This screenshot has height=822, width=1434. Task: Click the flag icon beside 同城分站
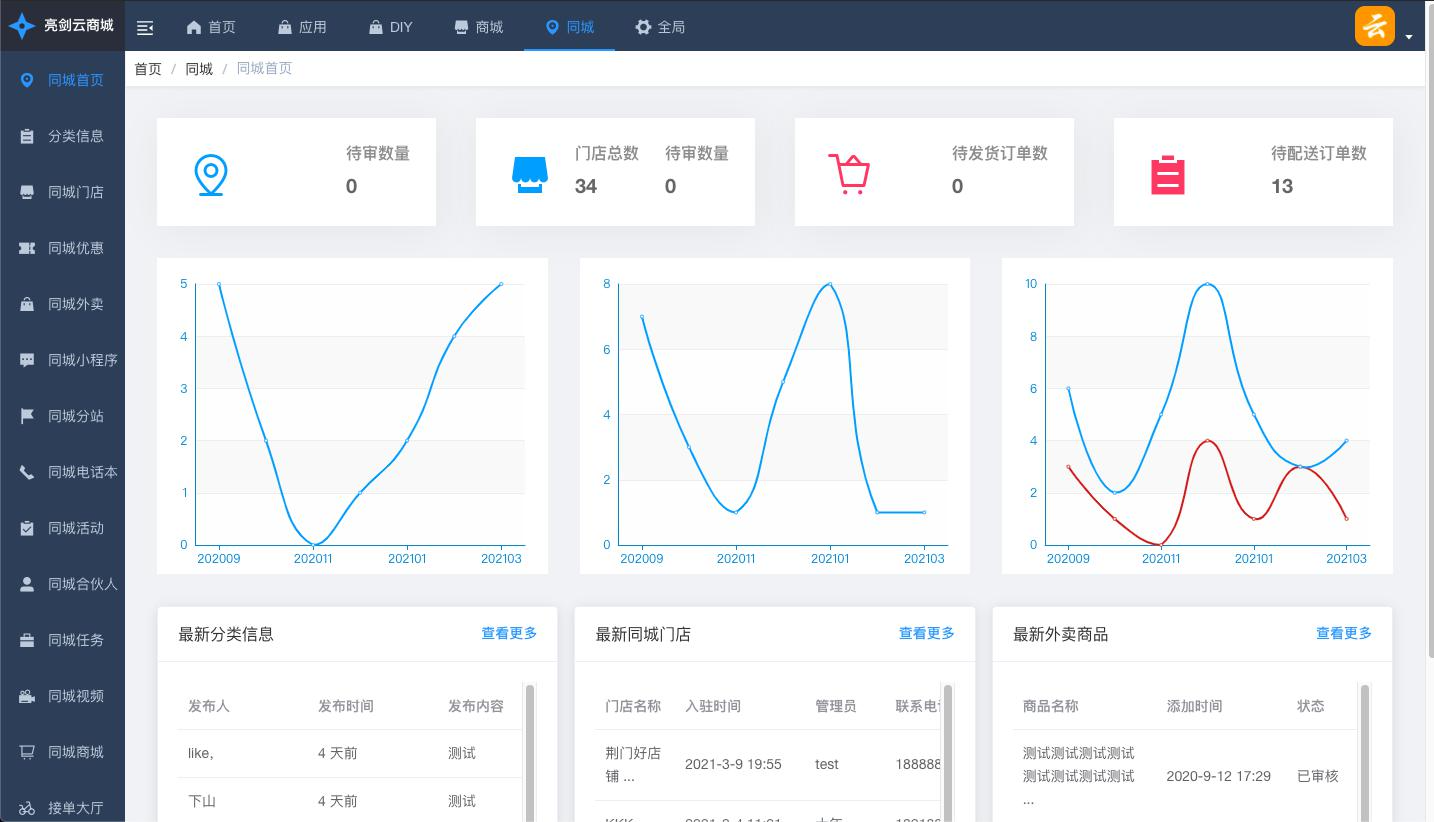pyautogui.click(x=27, y=416)
